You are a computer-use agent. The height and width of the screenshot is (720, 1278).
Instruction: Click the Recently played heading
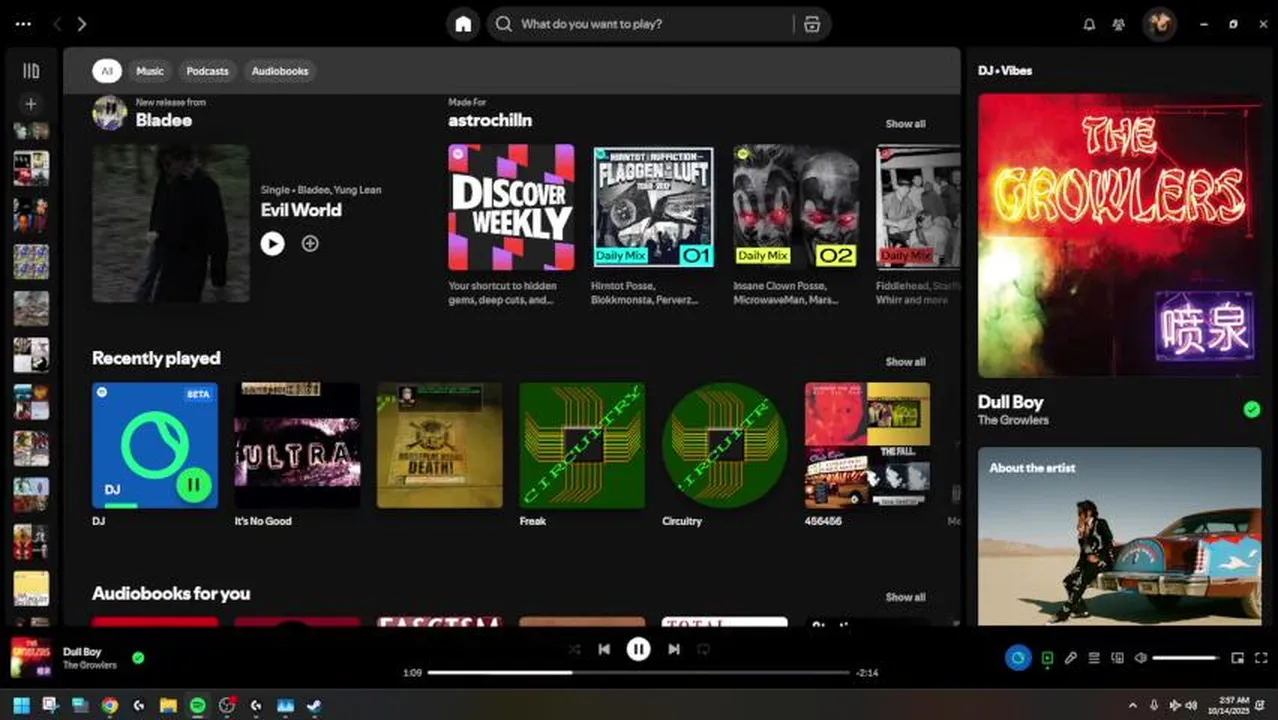(x=156, y=358)
